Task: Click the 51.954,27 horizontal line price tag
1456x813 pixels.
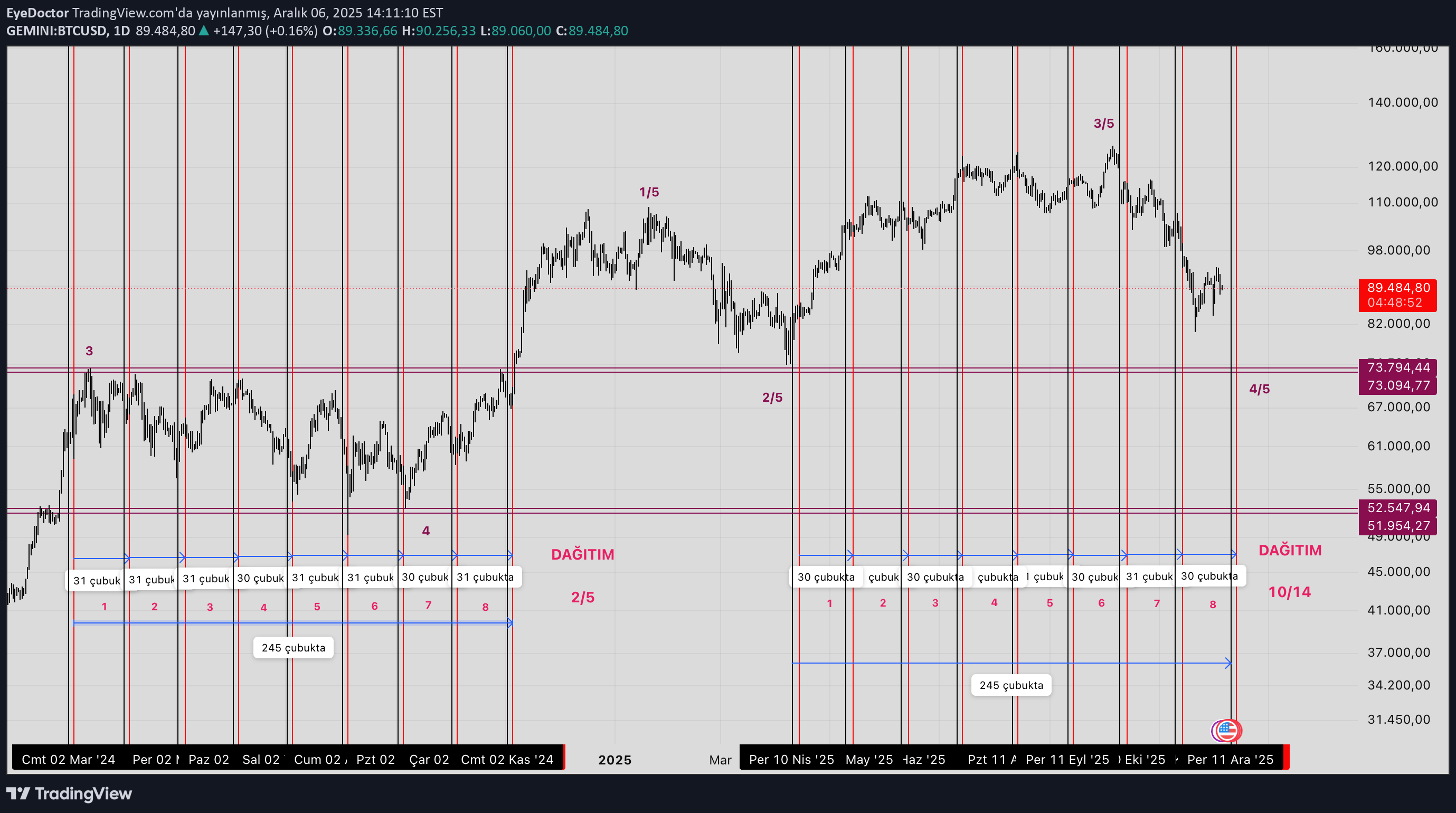Action: [x=1397, y=526]
